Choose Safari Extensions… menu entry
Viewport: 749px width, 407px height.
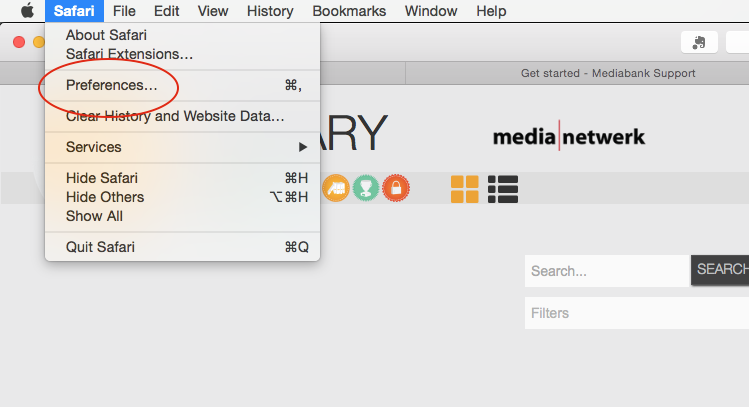coord(182,54)
